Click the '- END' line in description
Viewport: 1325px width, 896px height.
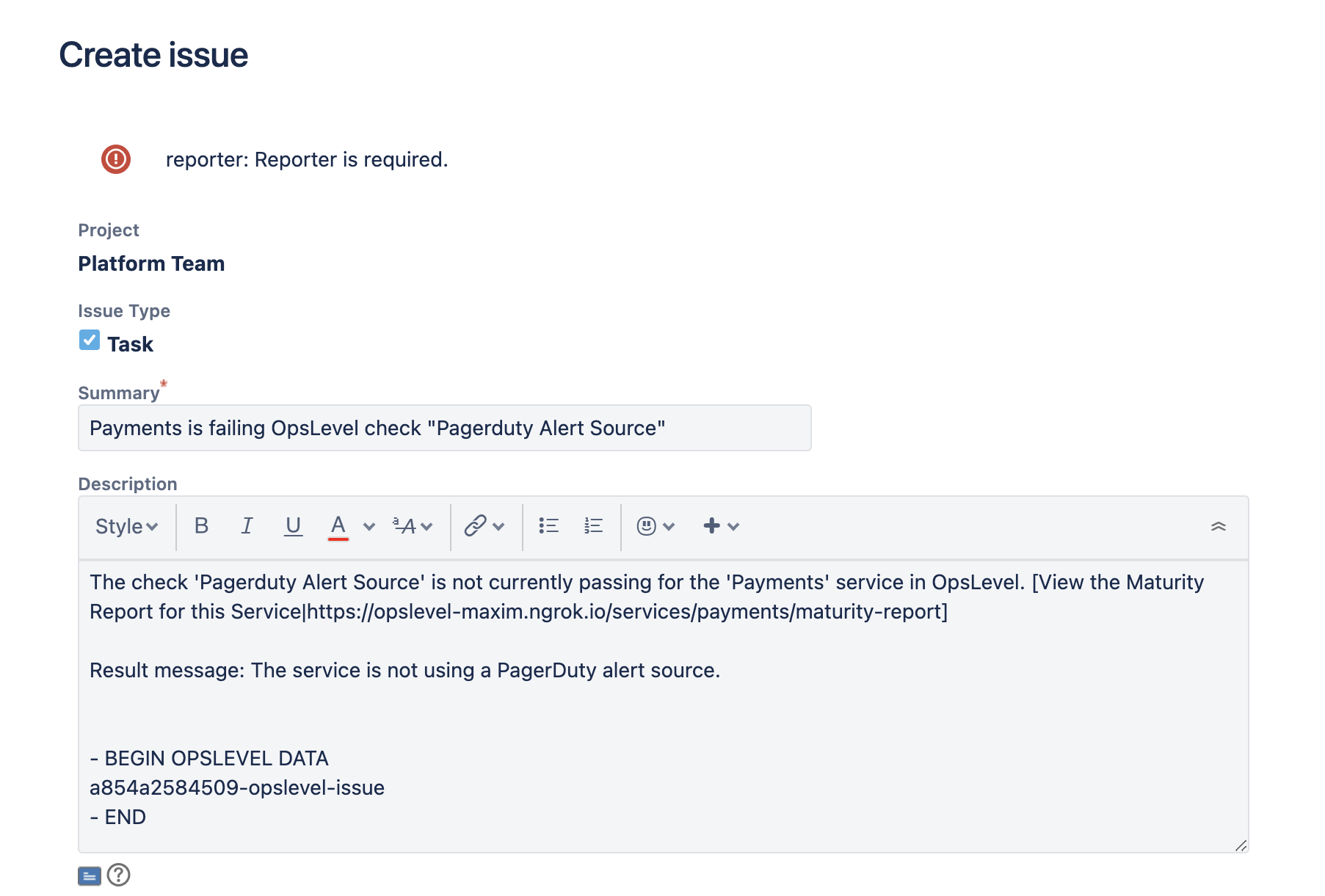coord(118,817)
